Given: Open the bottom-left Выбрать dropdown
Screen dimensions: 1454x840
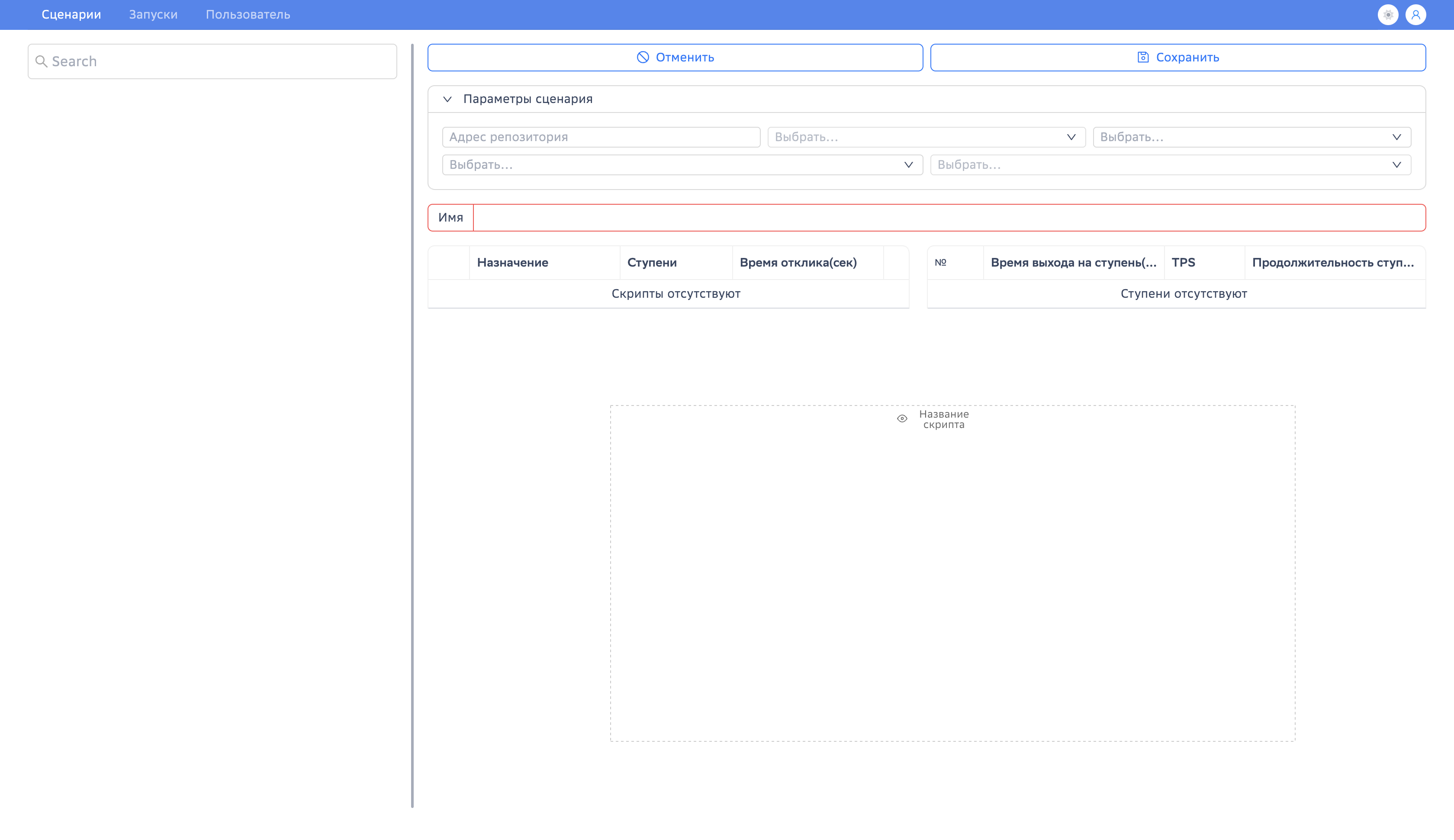Looking at the screenshot, I should (x=682, y=165).
